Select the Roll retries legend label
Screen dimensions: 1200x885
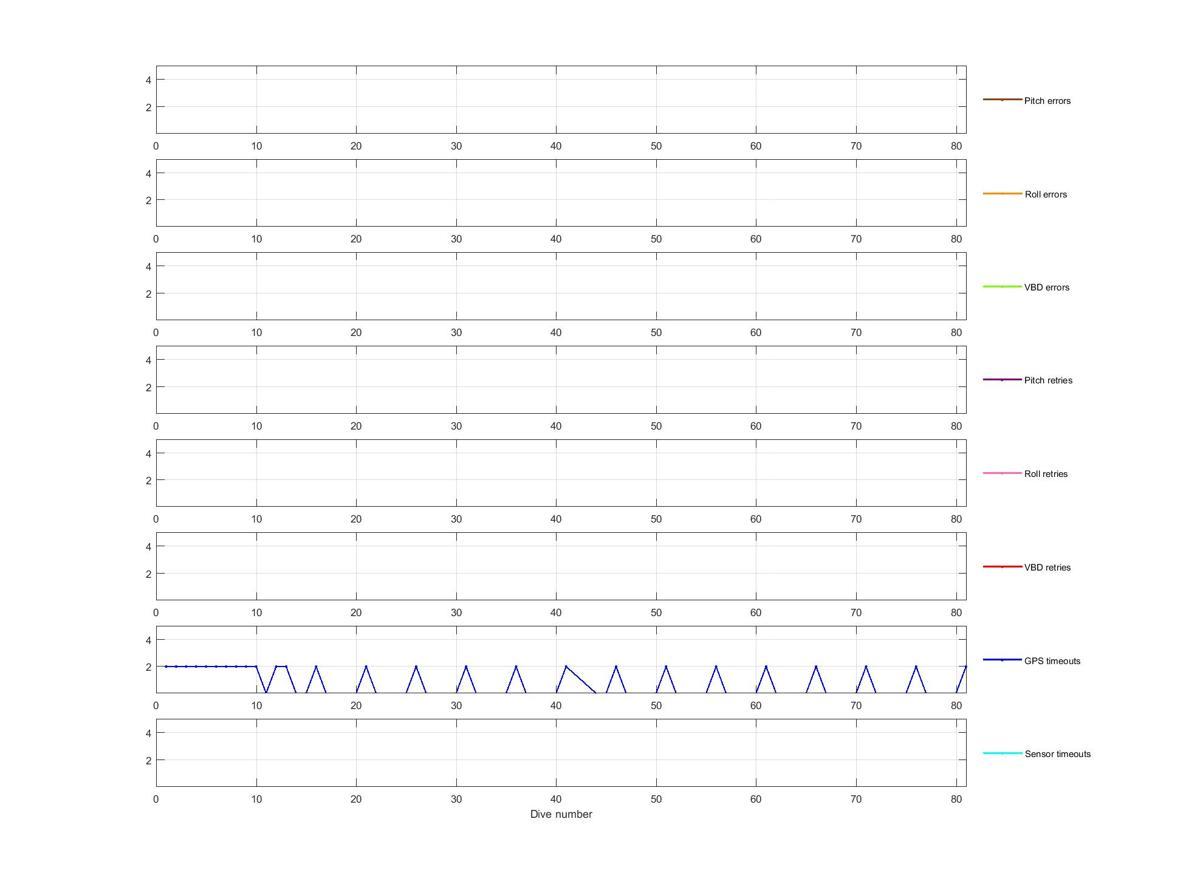coord(1046,474)
